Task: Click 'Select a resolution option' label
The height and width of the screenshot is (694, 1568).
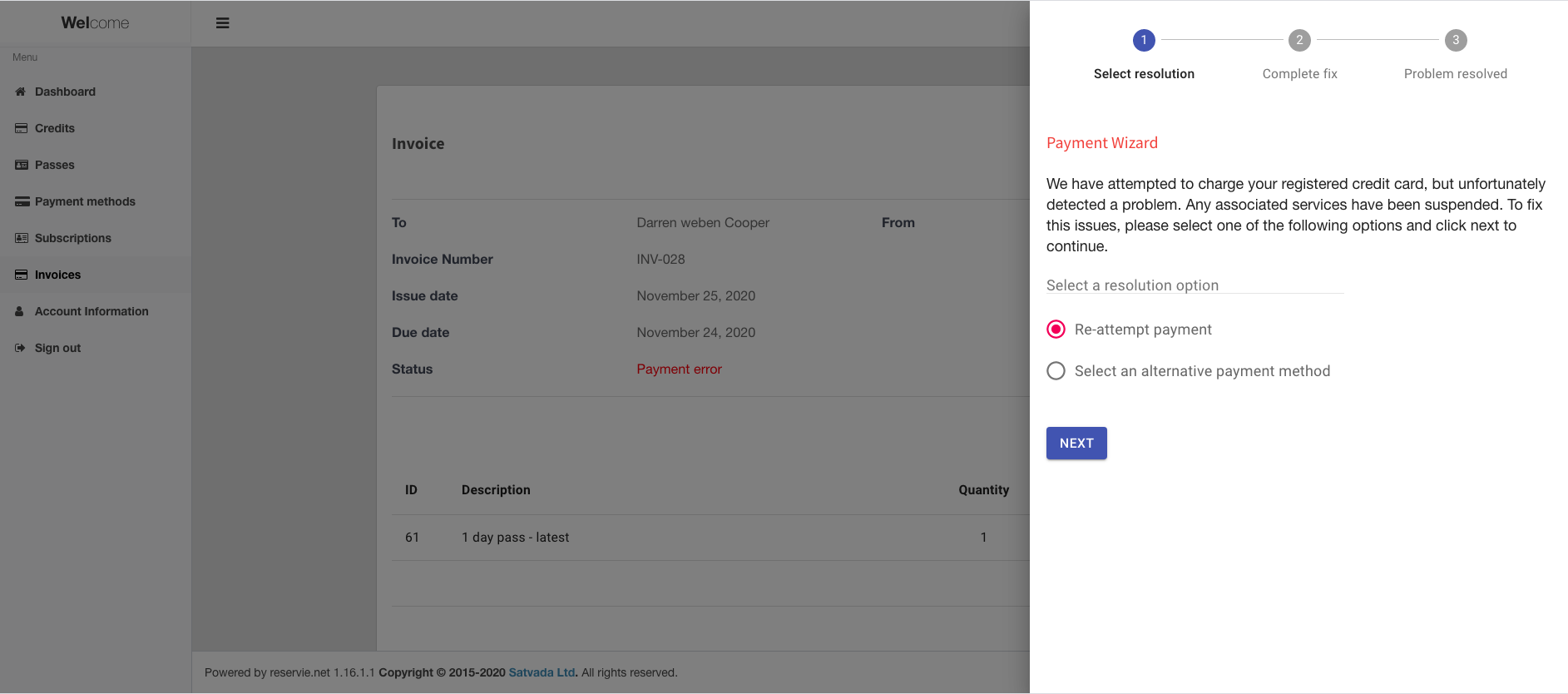Action: point(1132,285)
